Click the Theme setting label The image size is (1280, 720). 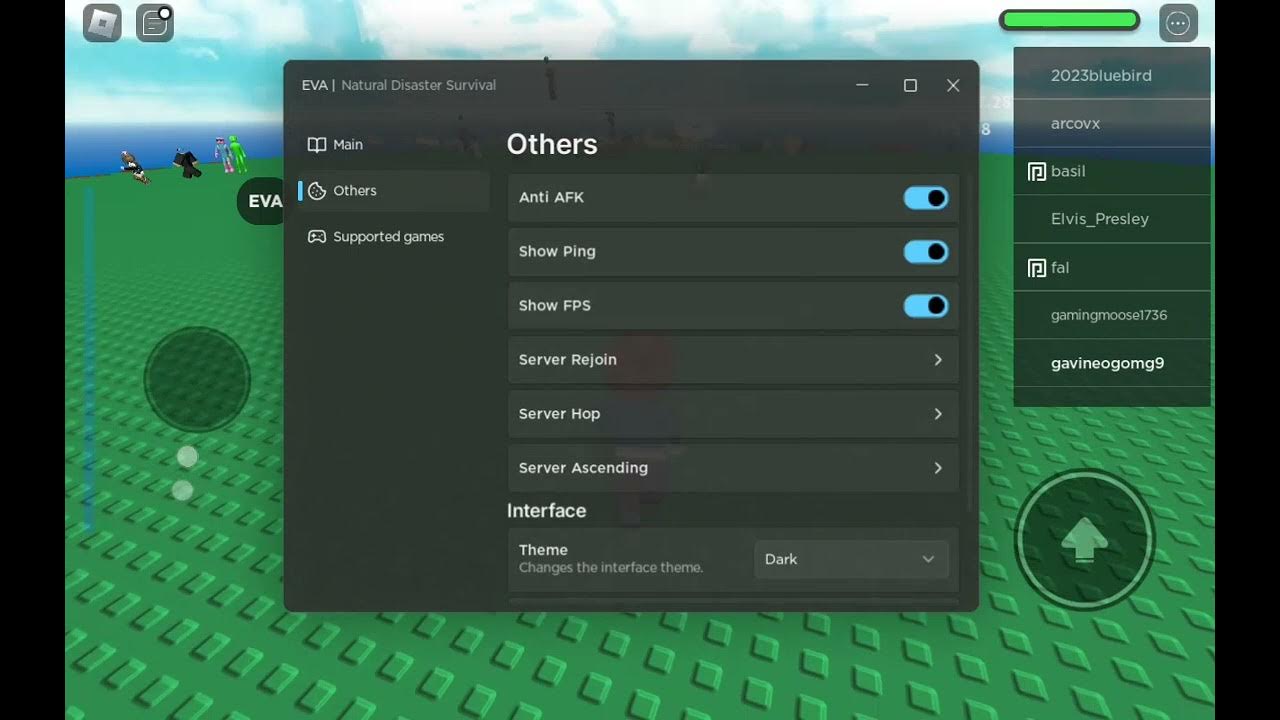(x=543, y=550)
